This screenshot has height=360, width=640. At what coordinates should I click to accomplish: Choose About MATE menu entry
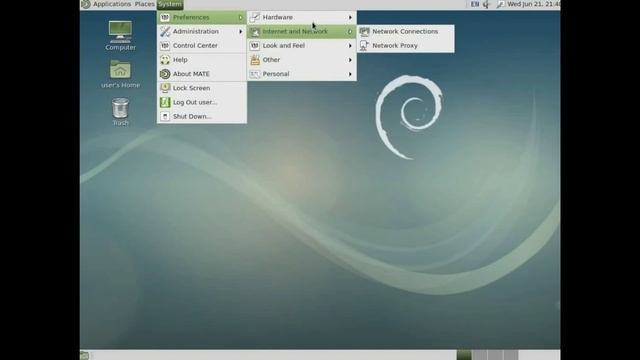pos(202,74)
